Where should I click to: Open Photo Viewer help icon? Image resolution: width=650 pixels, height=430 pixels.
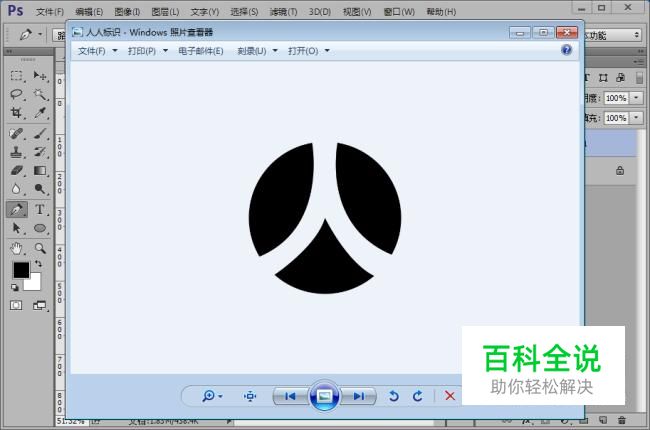[x=566, y=50]
